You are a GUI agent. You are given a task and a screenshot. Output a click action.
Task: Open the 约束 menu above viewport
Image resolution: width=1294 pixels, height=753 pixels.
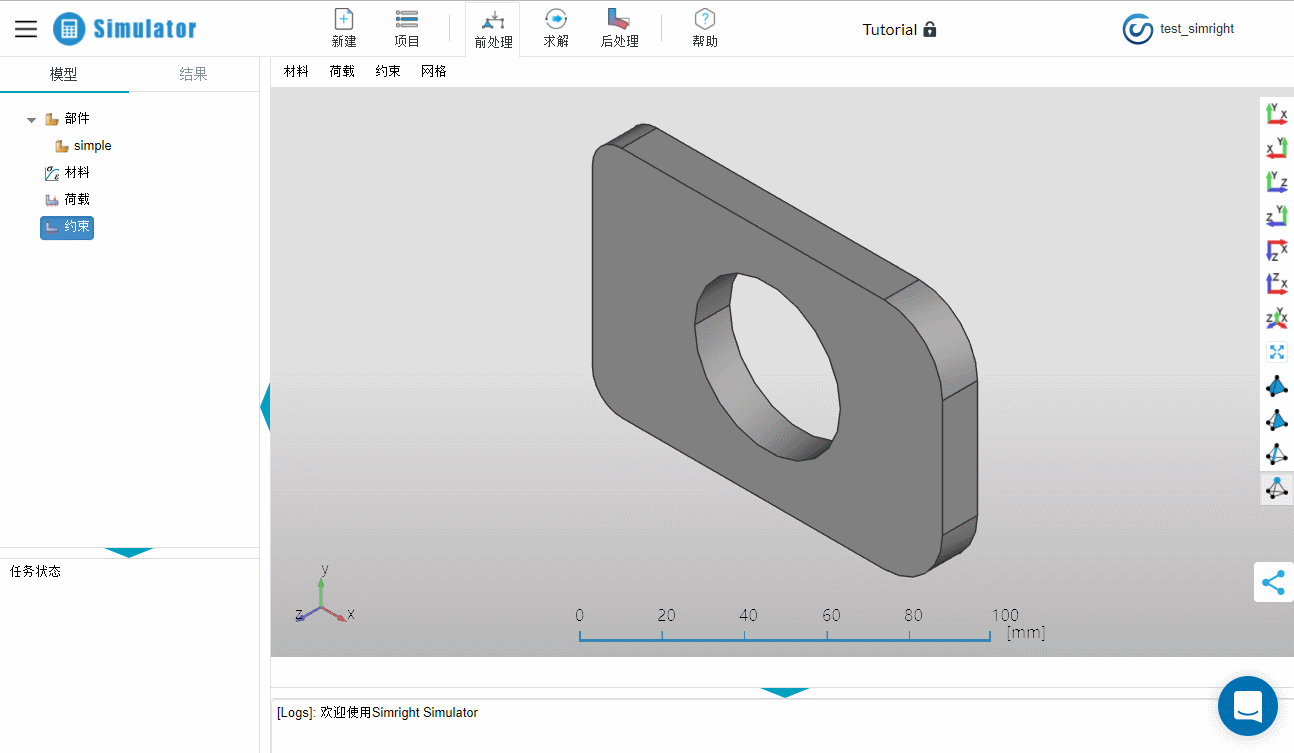[388, 71]
